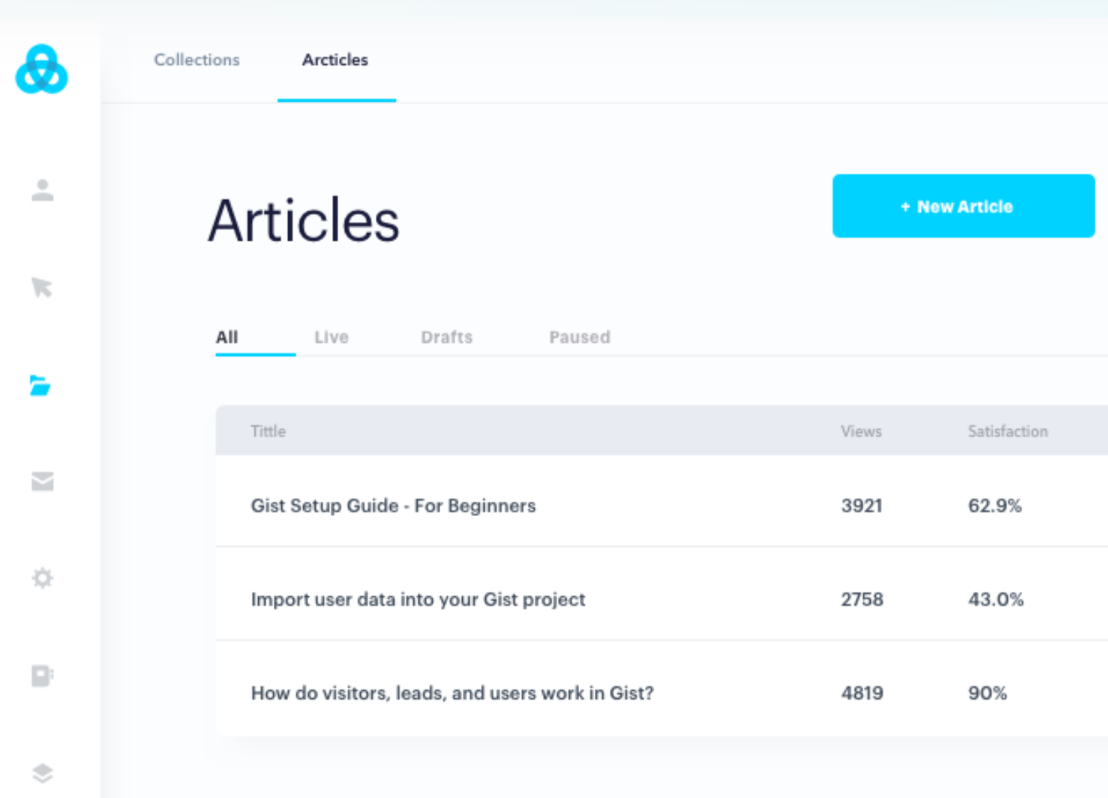This screenshot has width=1108, height=798.
Task: Filter articles by Live status
Action: coord(331,337)
